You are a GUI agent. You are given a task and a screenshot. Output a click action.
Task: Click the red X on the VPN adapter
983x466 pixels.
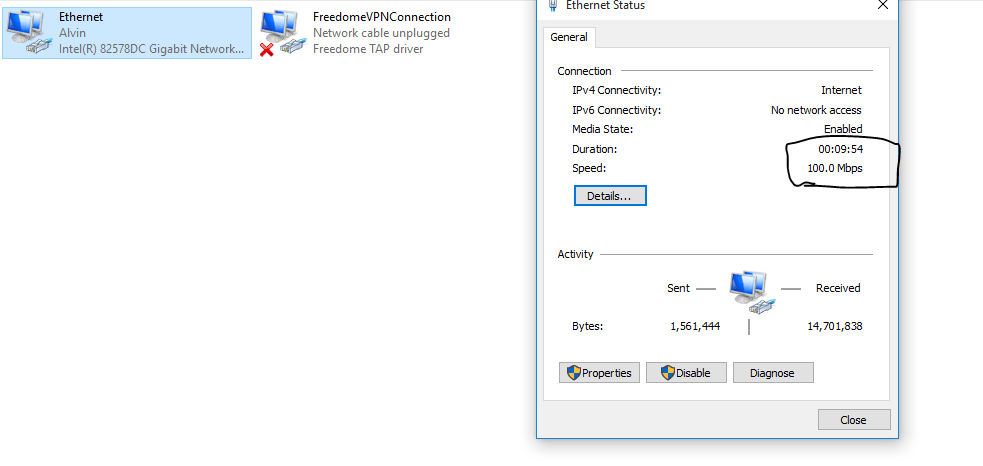(267, 49)
